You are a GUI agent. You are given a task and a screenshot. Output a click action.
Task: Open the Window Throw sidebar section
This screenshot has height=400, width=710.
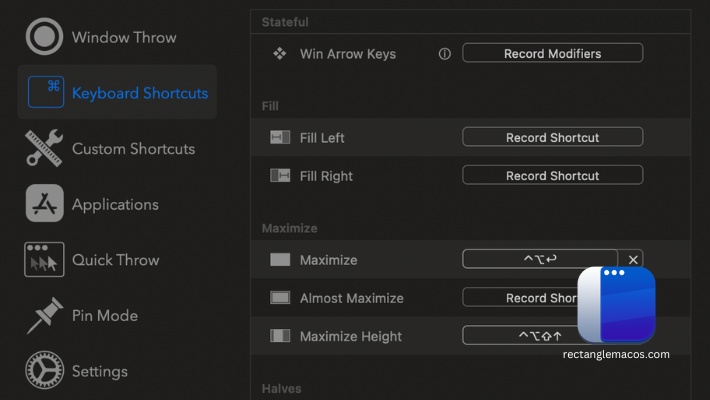(117, 37)
